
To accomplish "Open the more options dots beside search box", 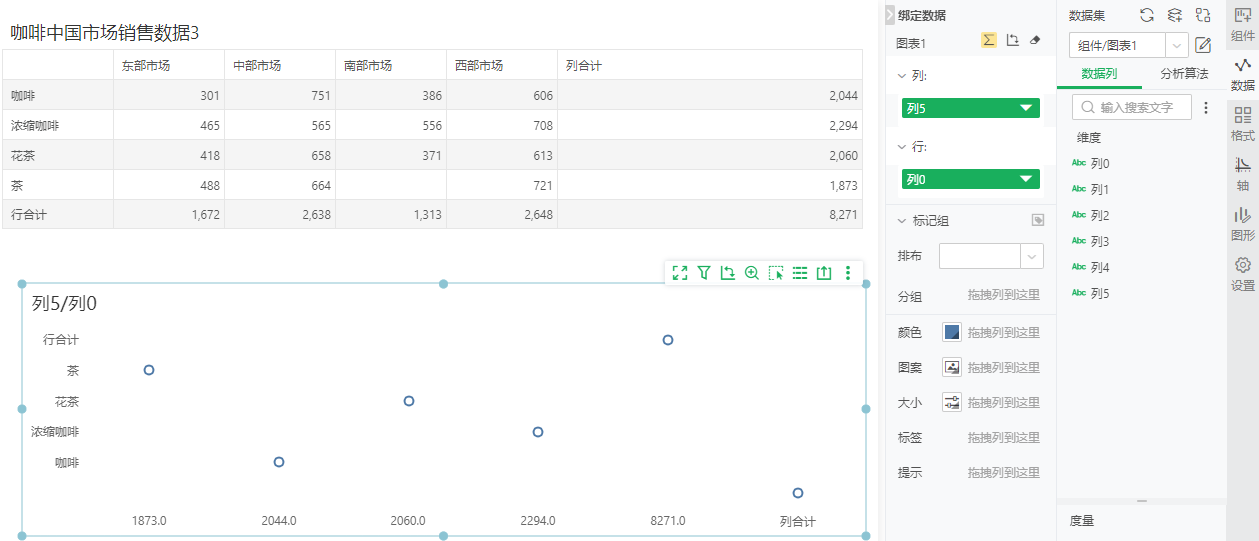I will [1205, 107].
